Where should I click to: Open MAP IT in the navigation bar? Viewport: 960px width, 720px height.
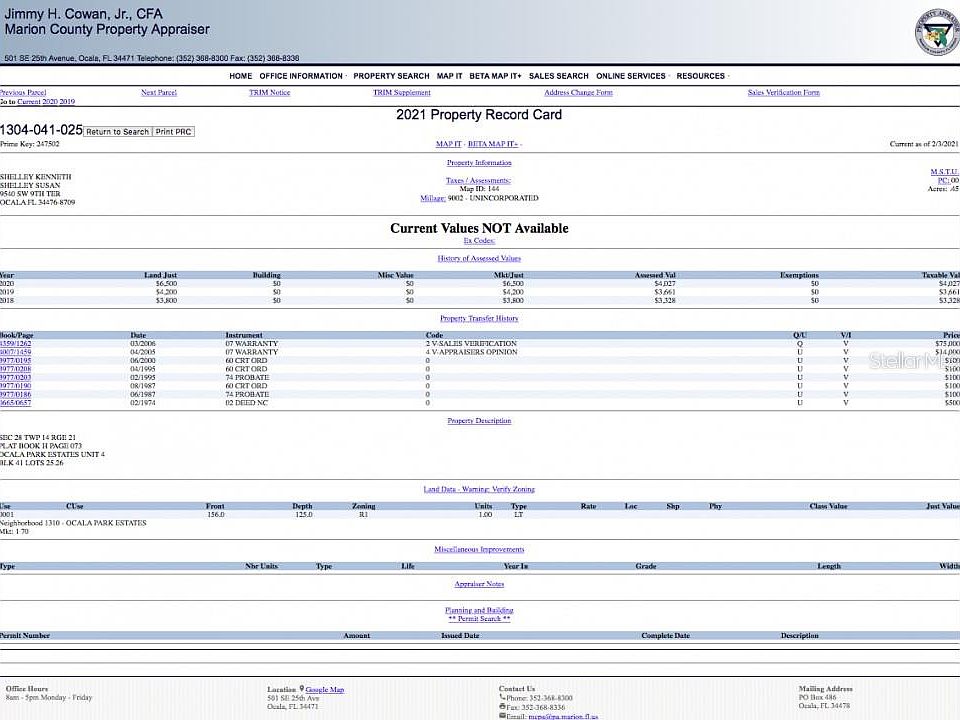pyautogui.click(x=449, y=76)
